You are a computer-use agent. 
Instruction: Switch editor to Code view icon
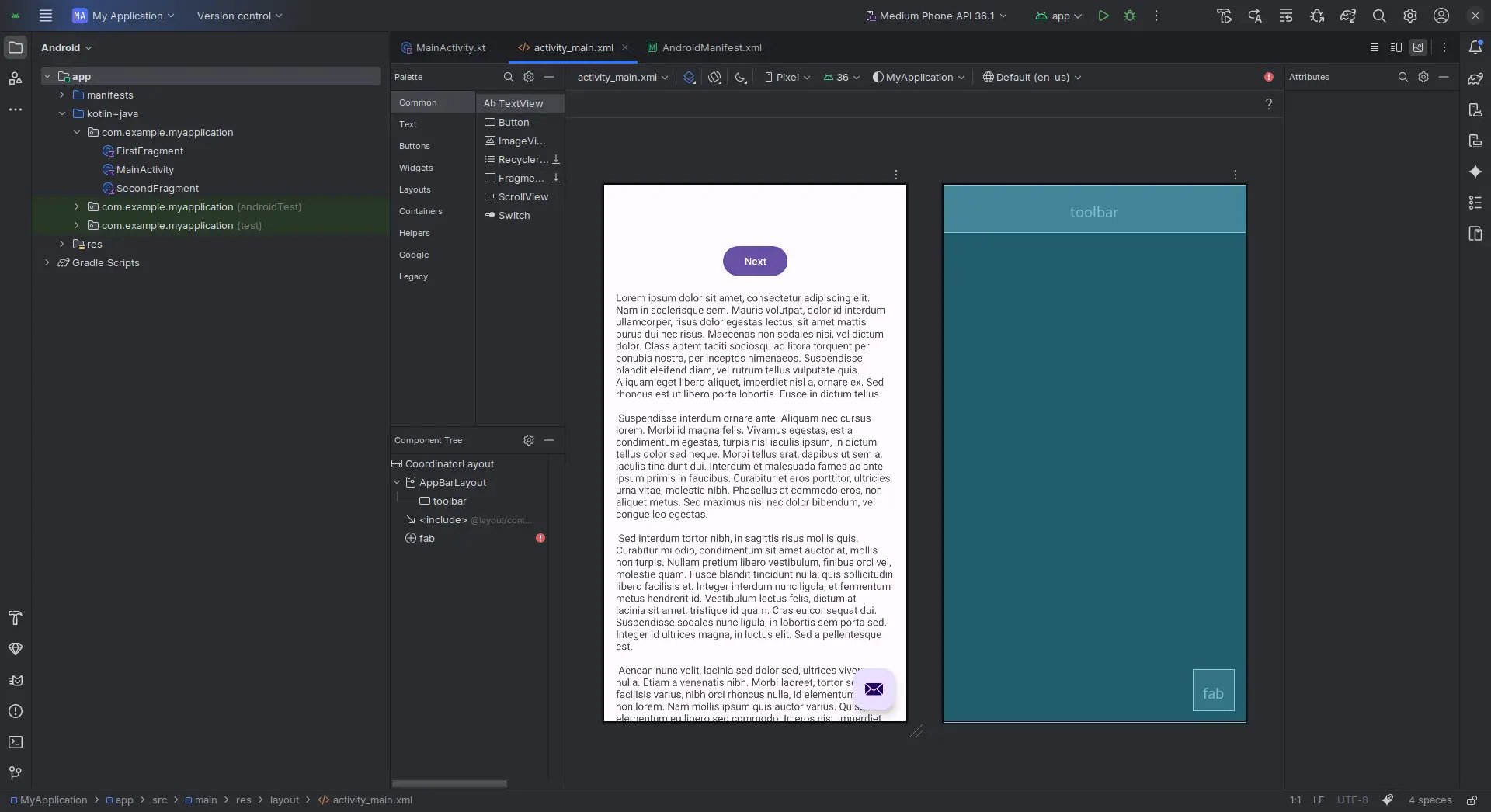[x=1374, y=47]
